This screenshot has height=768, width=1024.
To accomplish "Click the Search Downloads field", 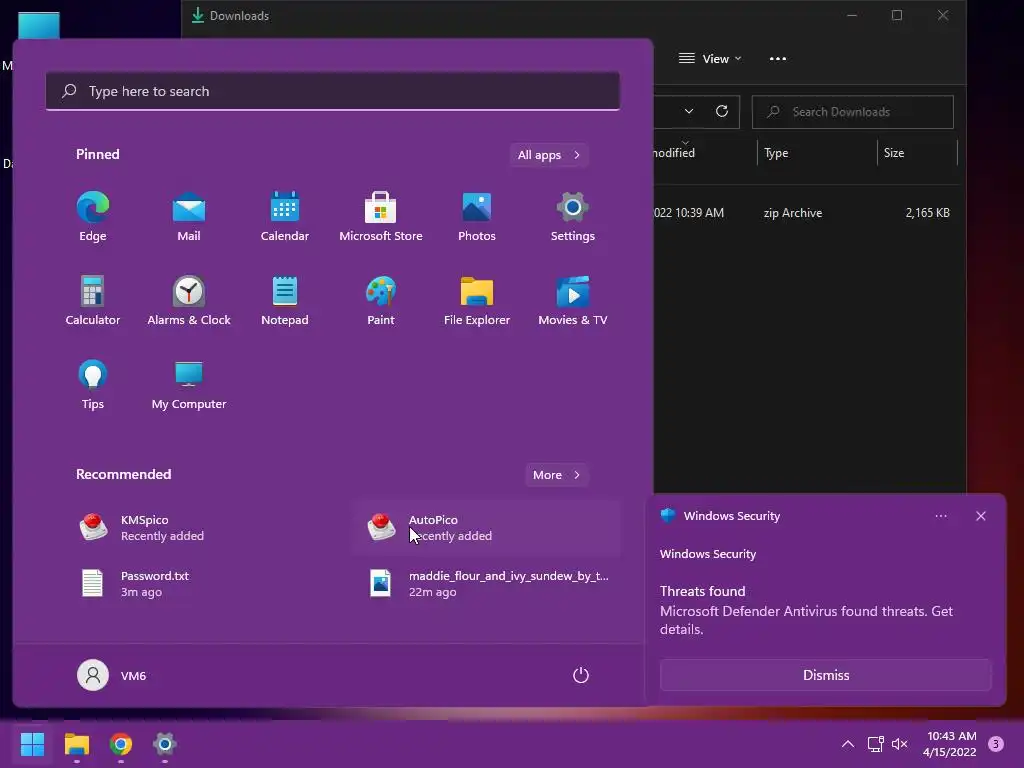I will pyautogui.click(x=852, y=112).
